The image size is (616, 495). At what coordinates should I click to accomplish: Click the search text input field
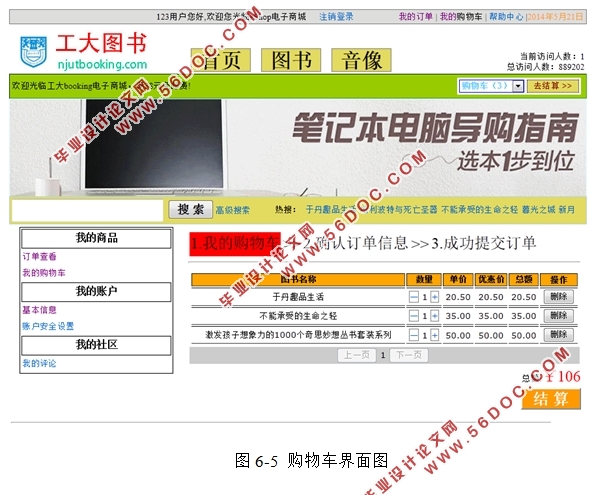tap(87, 210)
